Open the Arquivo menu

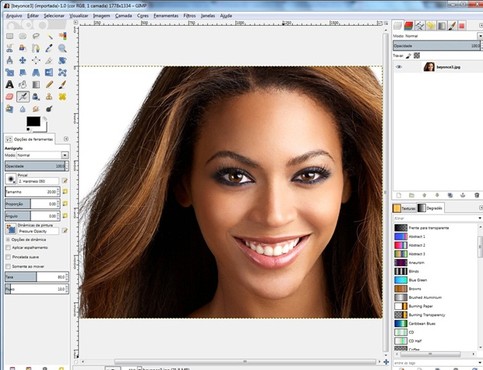click(x=14, y=16)
